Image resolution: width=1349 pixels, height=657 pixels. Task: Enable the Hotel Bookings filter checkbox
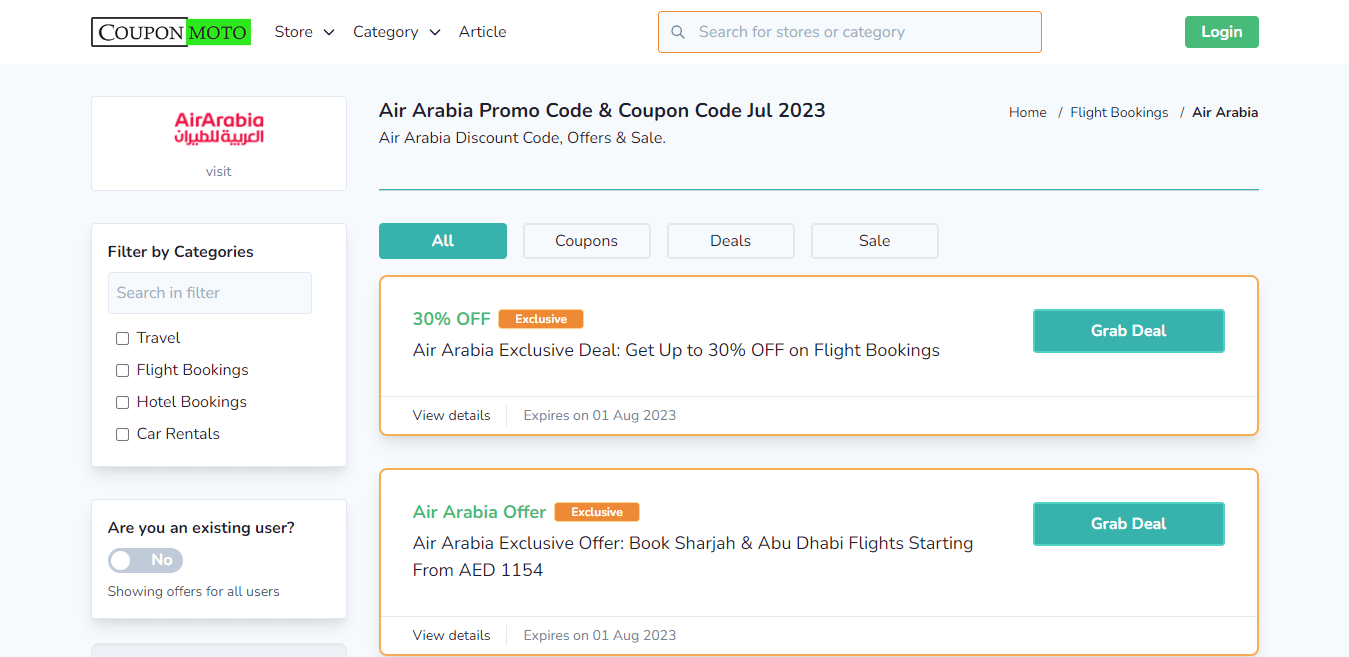(122, 402)
